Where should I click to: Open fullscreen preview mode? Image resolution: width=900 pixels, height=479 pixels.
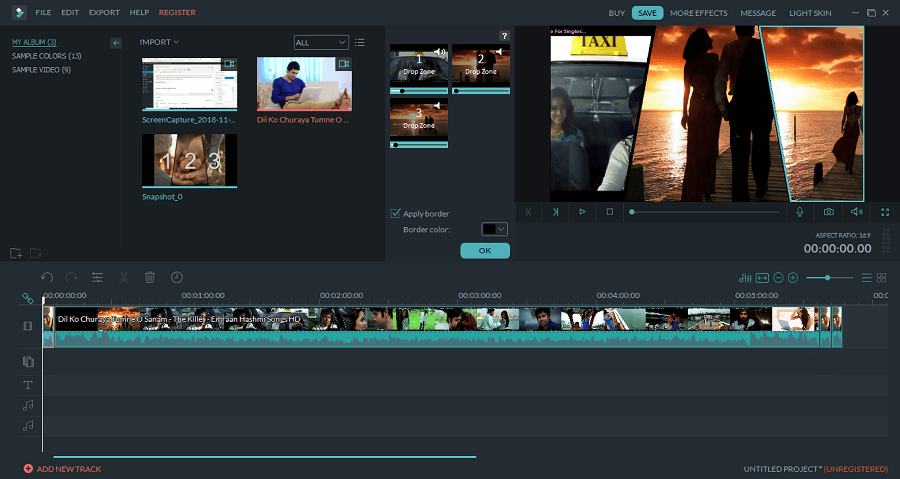coord(885,212)
